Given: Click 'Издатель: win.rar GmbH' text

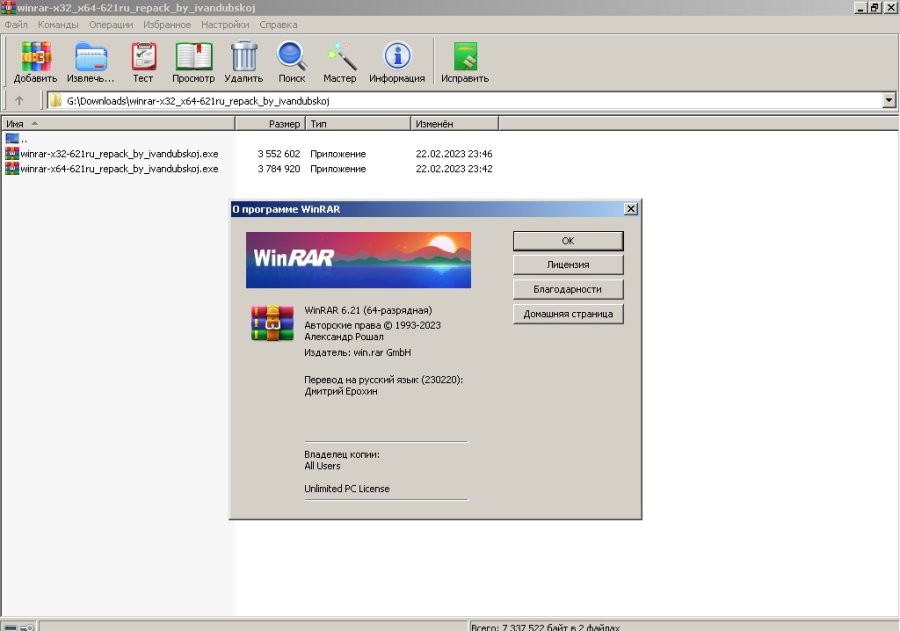Looking at the screenshot, I should click(358, 353).
